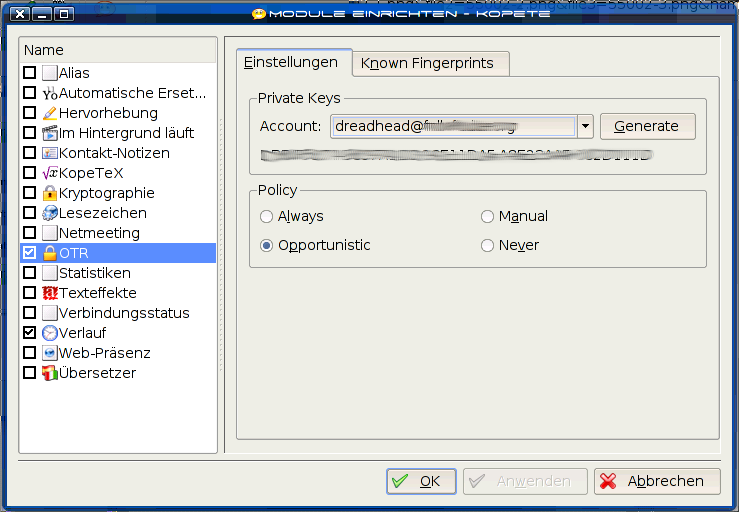Click the Statistiken plugin icon
The height and width of the screenshot is (512, 739).
(x=49, y=273)
